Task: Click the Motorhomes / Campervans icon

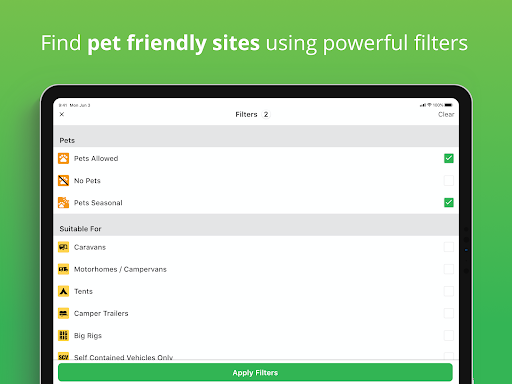Action: click(x=63, y=269)
